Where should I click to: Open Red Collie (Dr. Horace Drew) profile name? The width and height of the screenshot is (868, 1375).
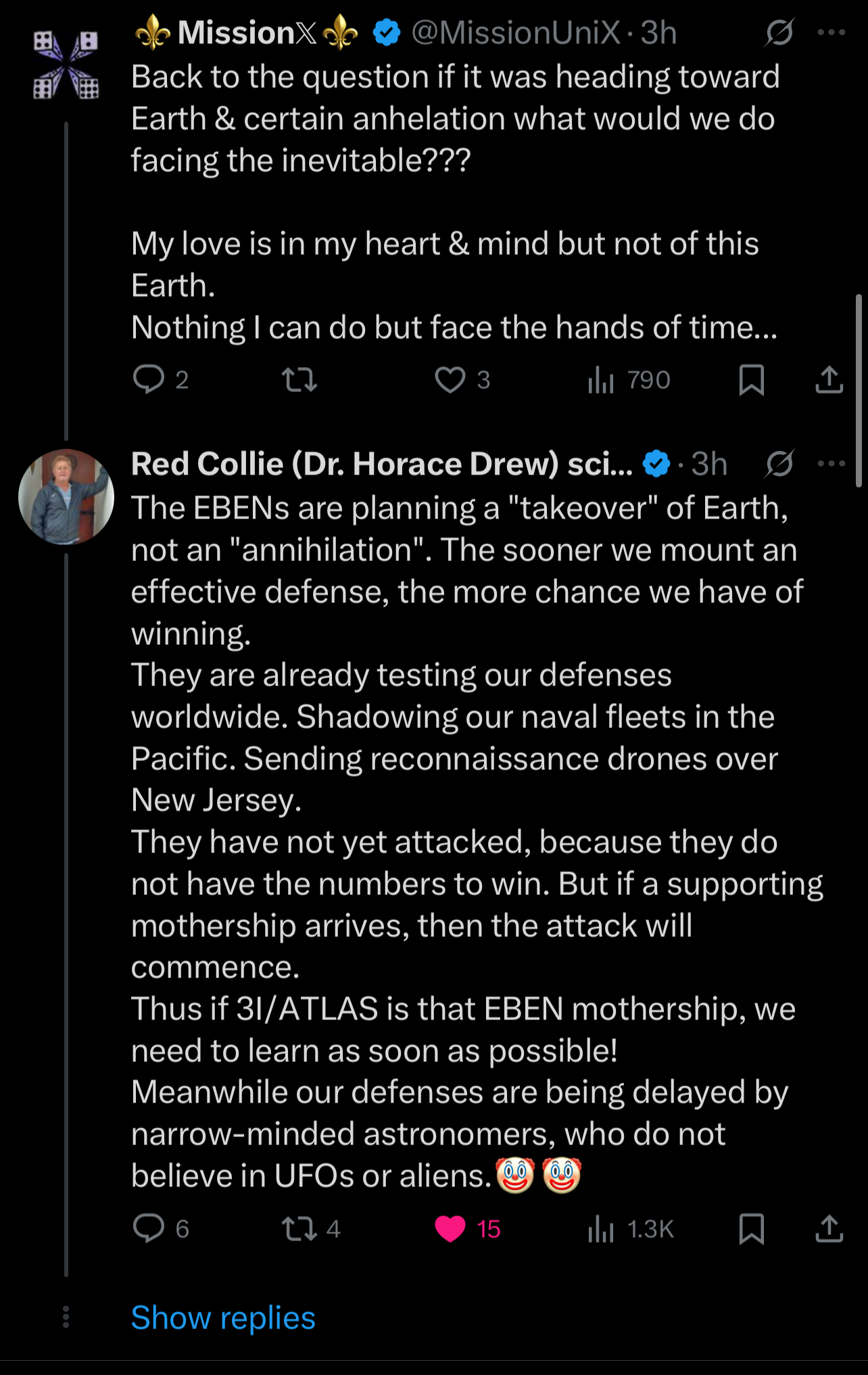tap(381, 464)
